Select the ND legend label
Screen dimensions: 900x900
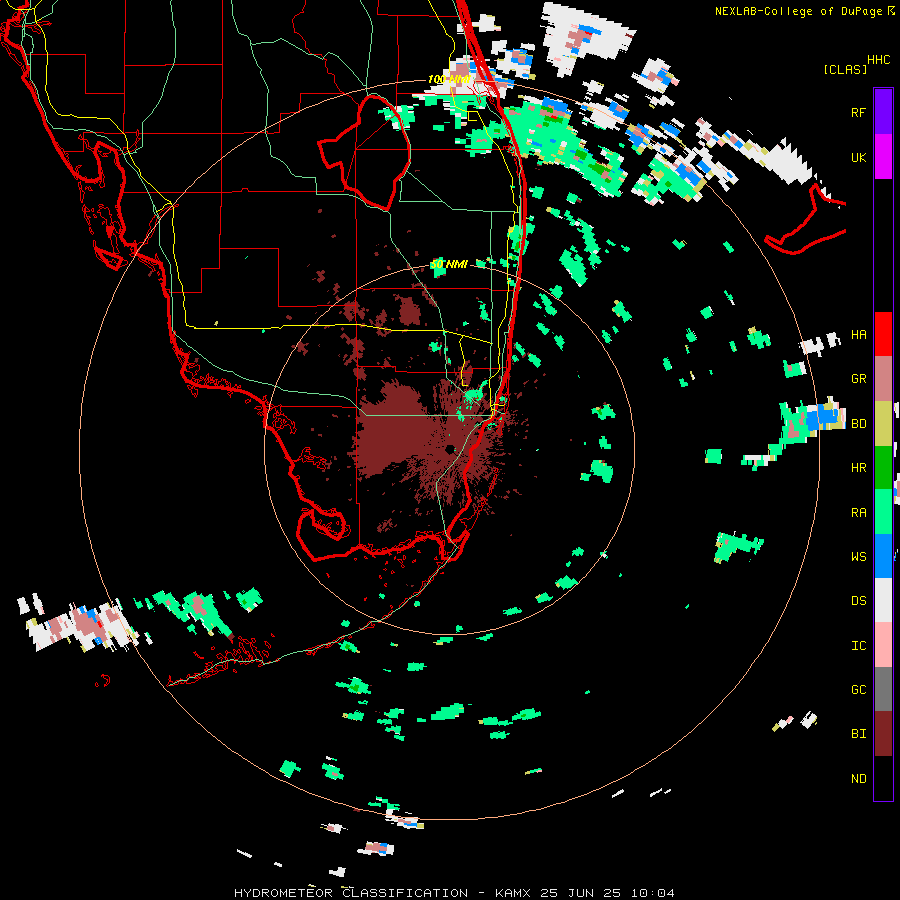[x=858, y=778]
